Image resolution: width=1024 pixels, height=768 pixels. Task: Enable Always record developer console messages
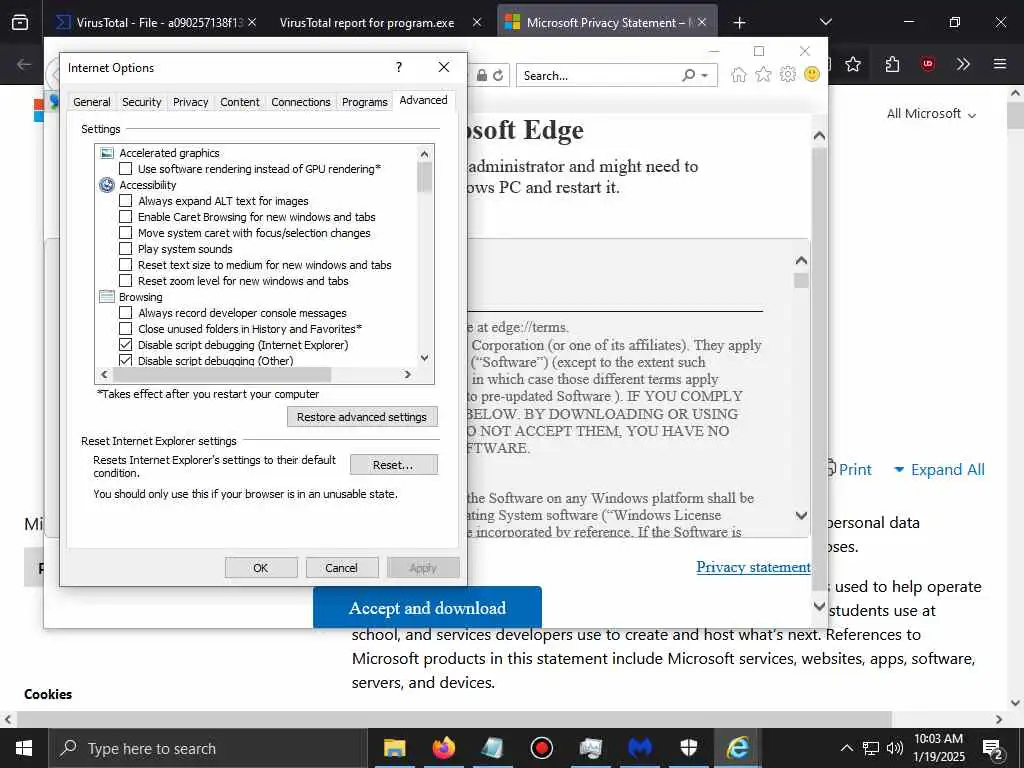click(125, 313)
